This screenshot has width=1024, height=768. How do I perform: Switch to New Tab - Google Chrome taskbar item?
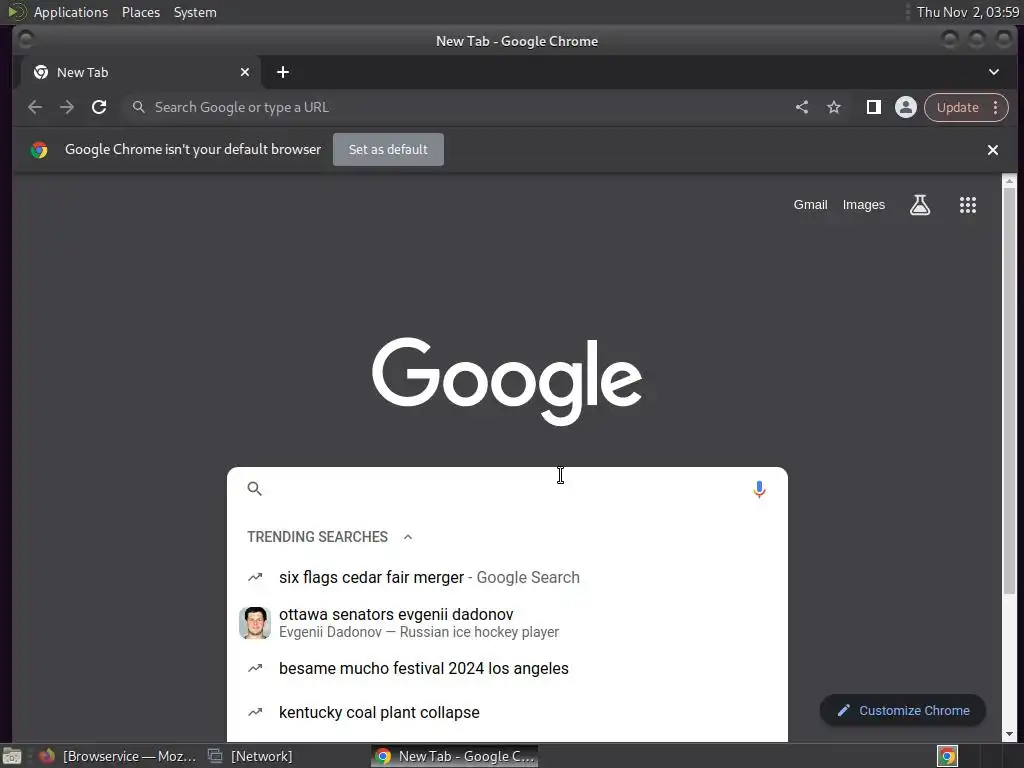pos(455,756)
